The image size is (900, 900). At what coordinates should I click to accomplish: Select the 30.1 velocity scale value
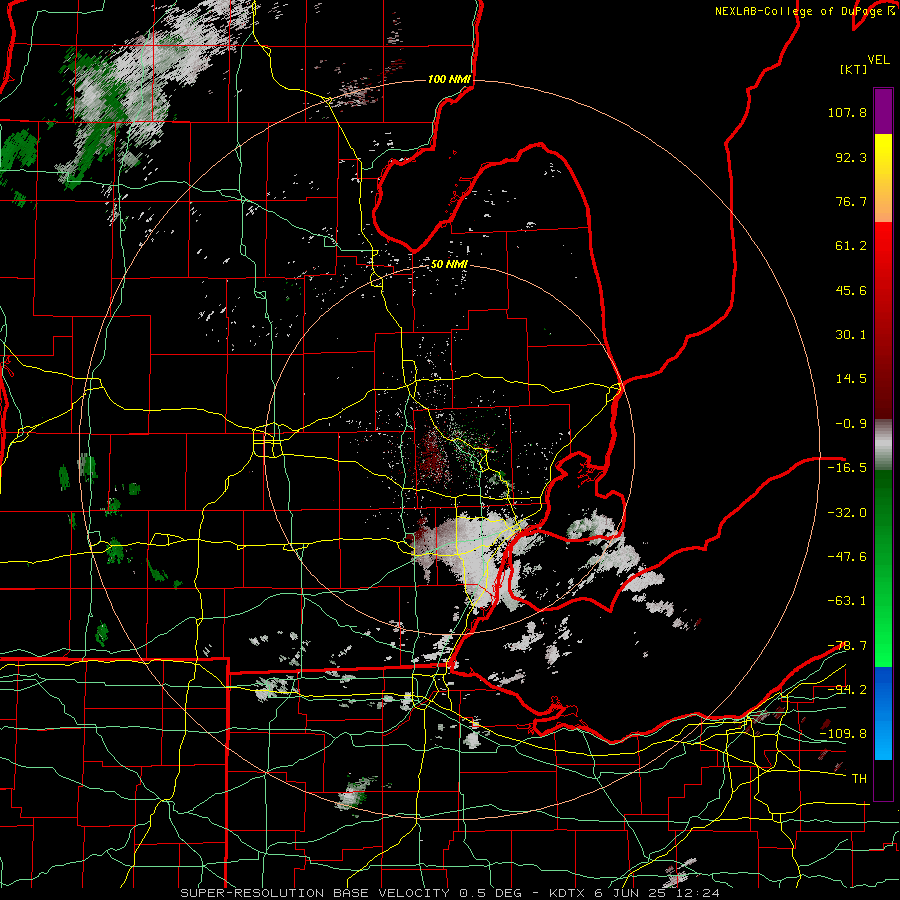pos(851,335)
